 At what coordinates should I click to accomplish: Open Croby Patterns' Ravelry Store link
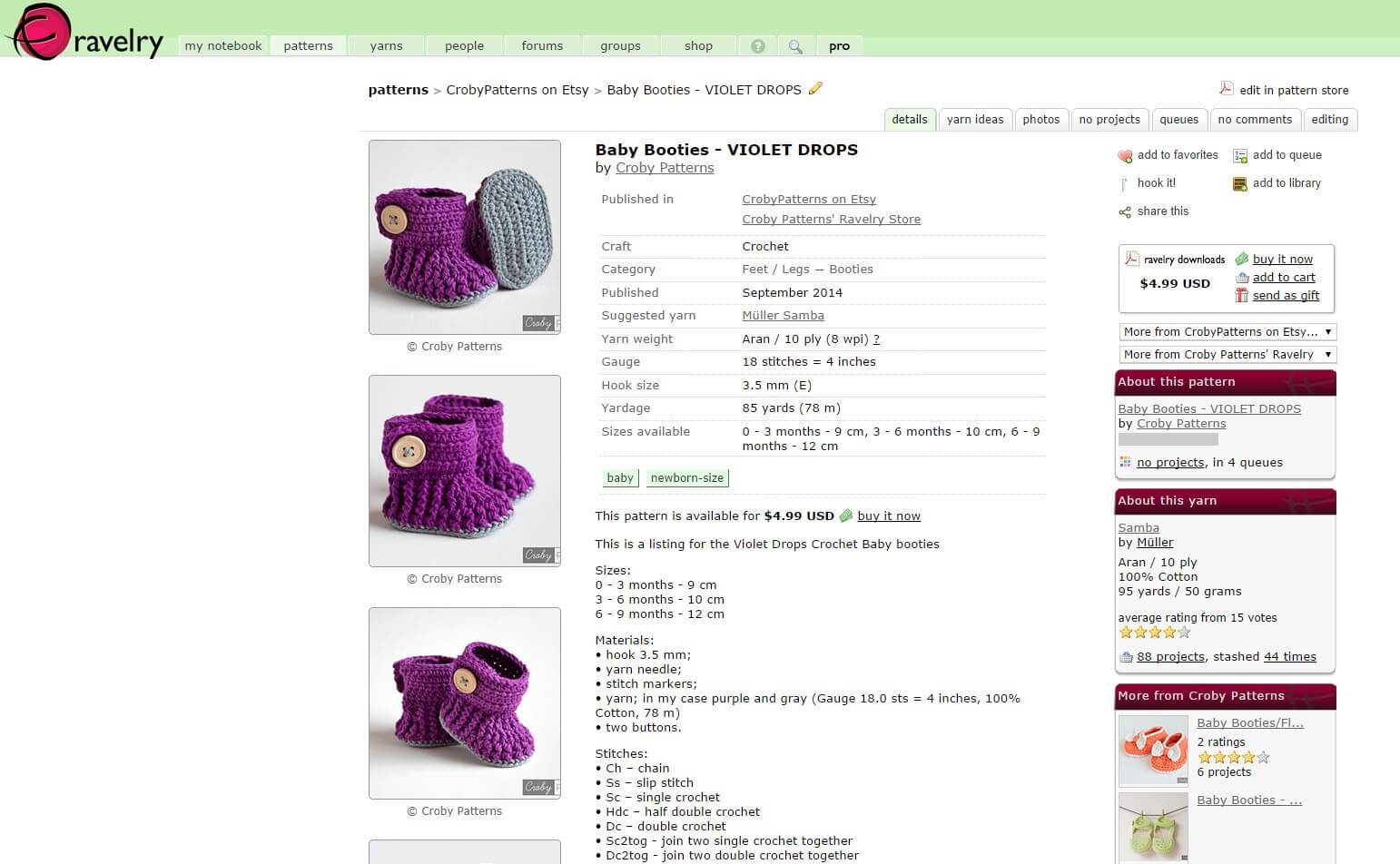tap(831, 220)
